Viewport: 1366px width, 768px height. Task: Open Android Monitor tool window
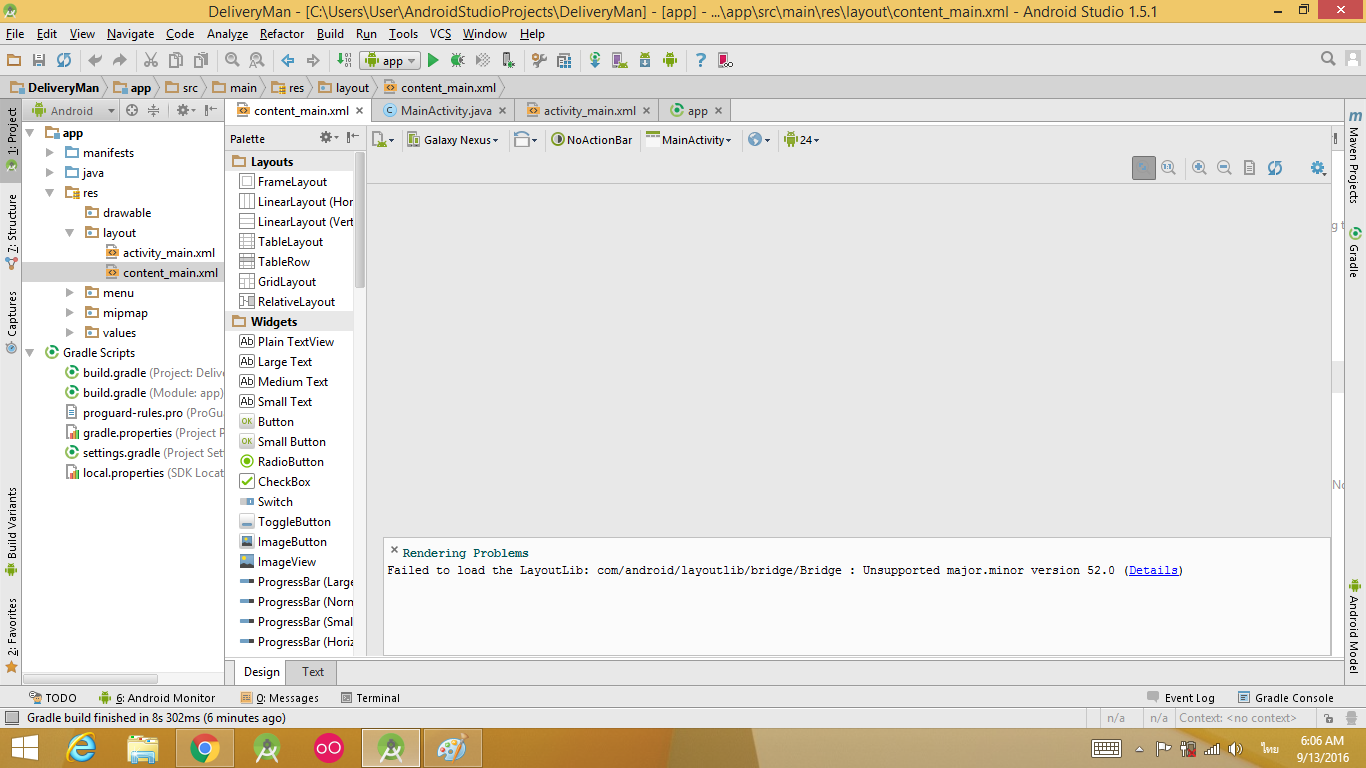pyautogui.click(x=157, y=698)
